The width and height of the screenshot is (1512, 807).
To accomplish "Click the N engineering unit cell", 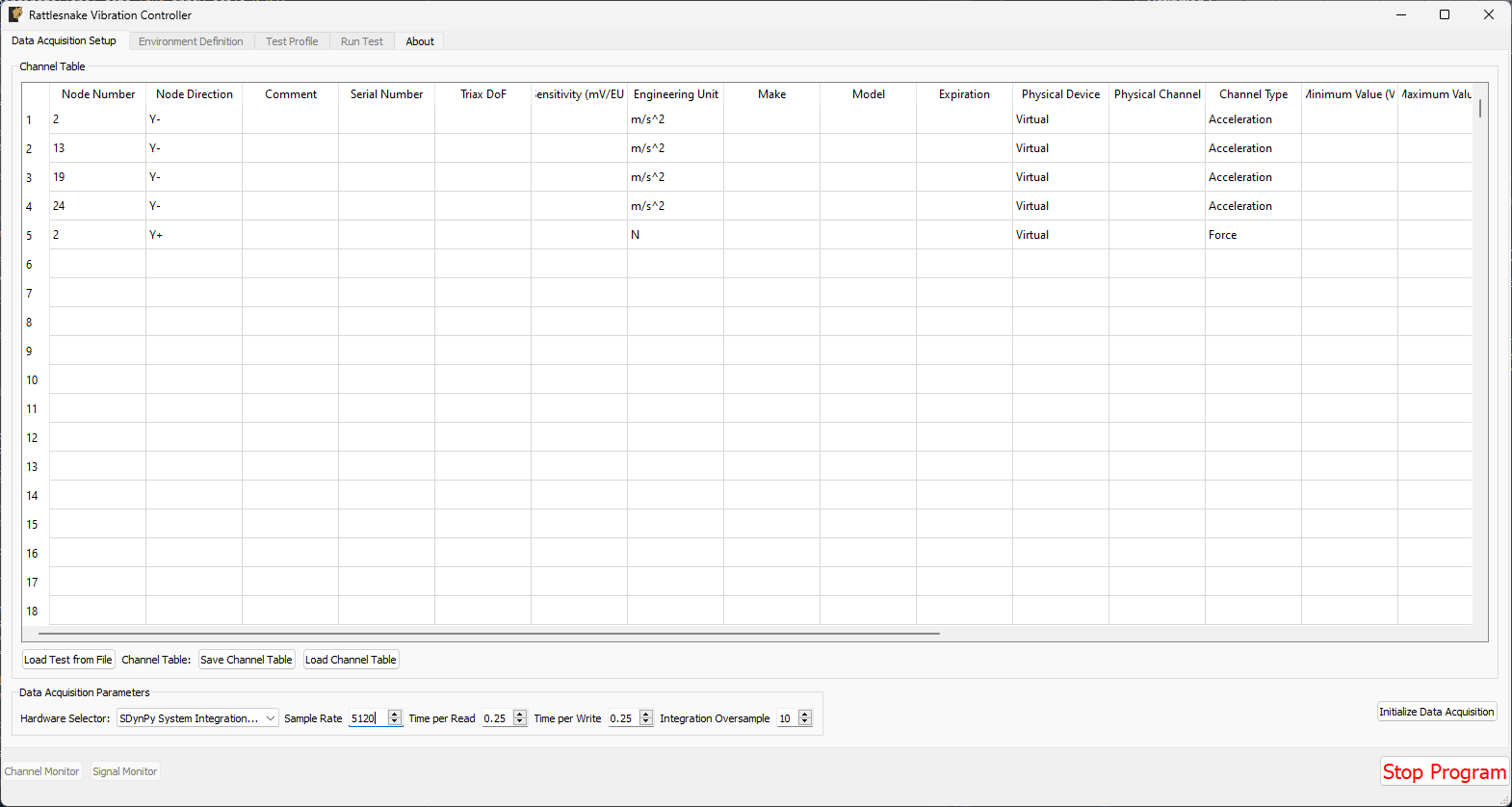I will click(x=676, y=235).
